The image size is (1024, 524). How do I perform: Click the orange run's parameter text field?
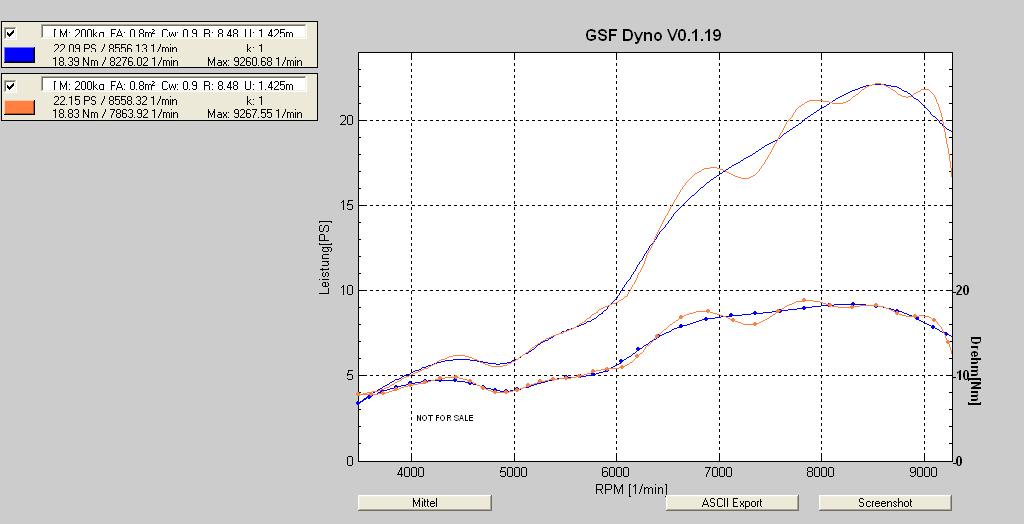click(x=172, y=86)
